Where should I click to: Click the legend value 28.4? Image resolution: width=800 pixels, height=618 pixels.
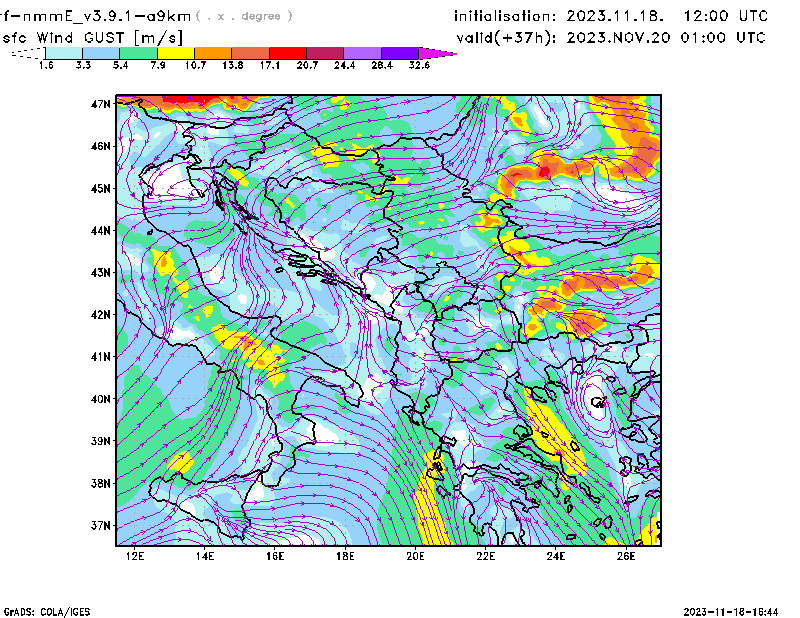tap(382, 65)
